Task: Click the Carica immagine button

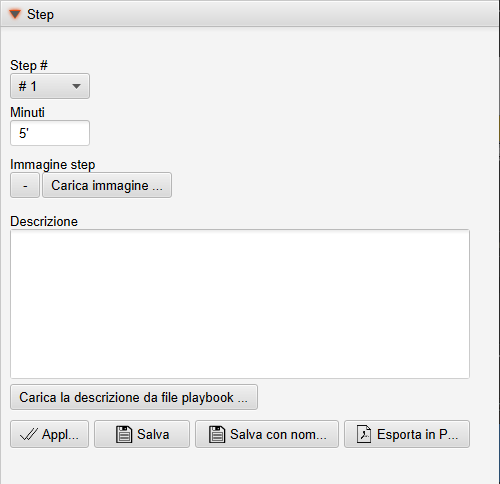Action: [107, 185]
